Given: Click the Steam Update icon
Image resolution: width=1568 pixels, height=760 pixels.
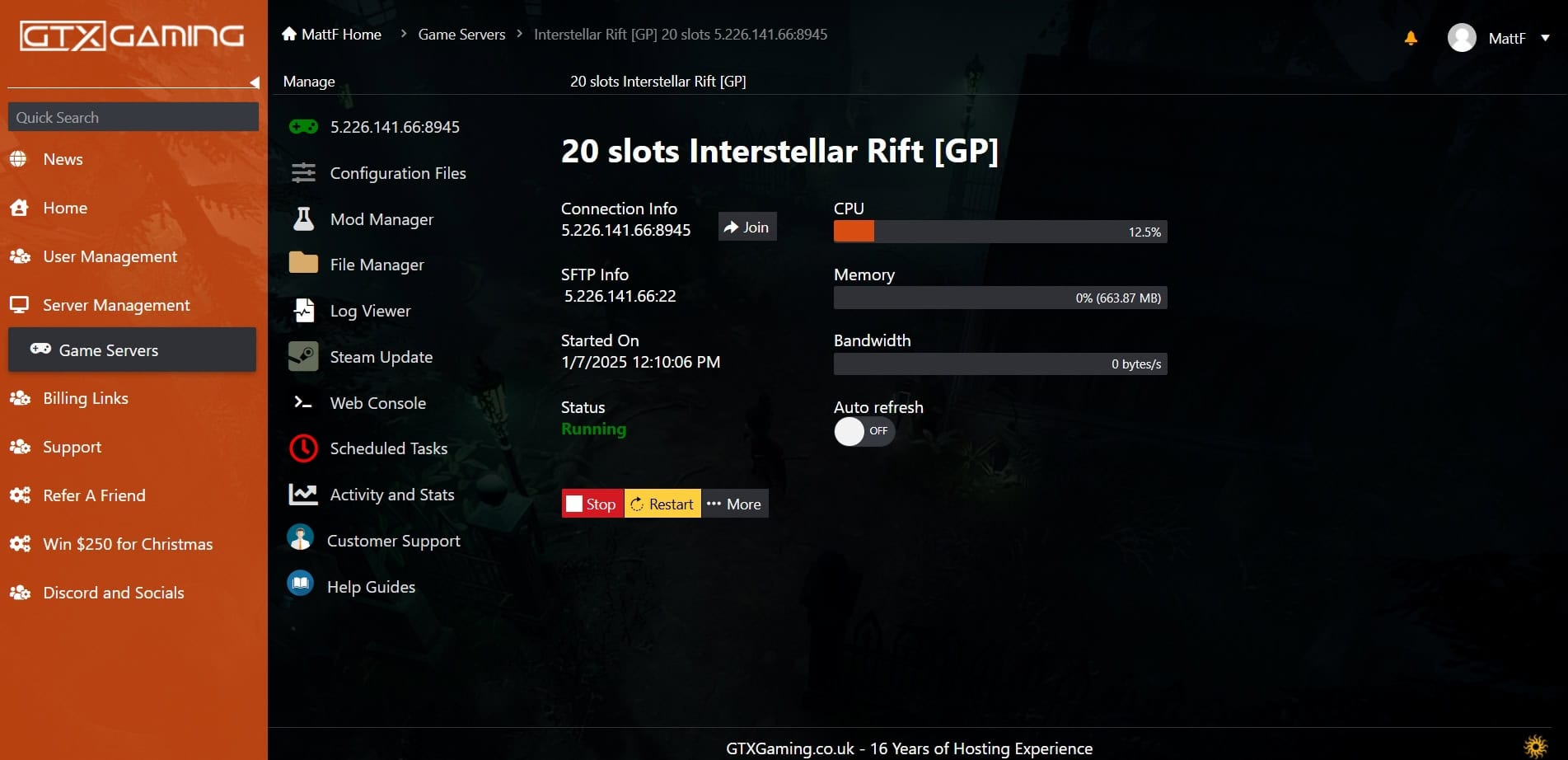Looking at the screenshot, I should [x=303, y=357].
